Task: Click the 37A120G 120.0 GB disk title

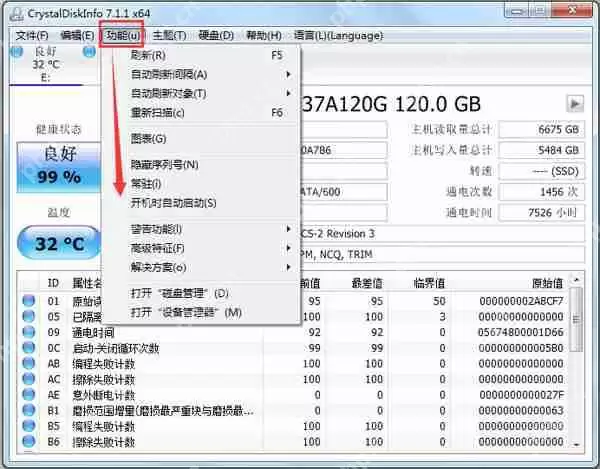Action: tap(390, 104)
